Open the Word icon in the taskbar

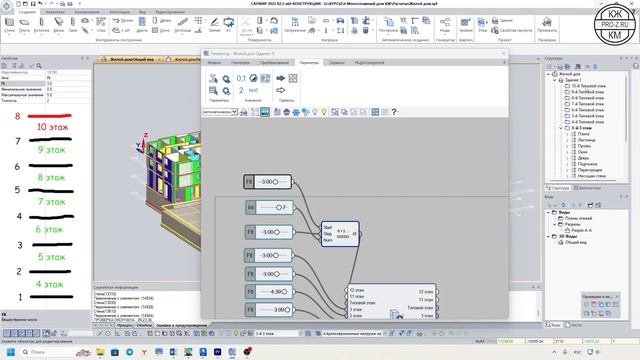click(173, 351)
